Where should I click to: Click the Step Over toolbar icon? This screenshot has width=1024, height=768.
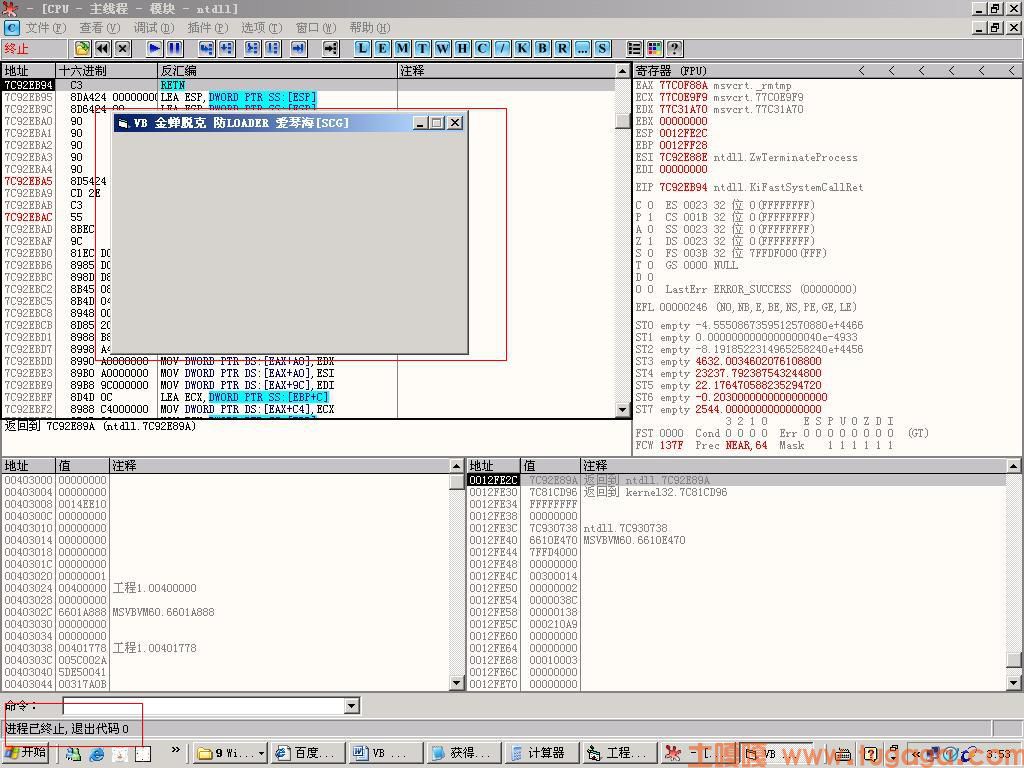[x=227, y=48]
